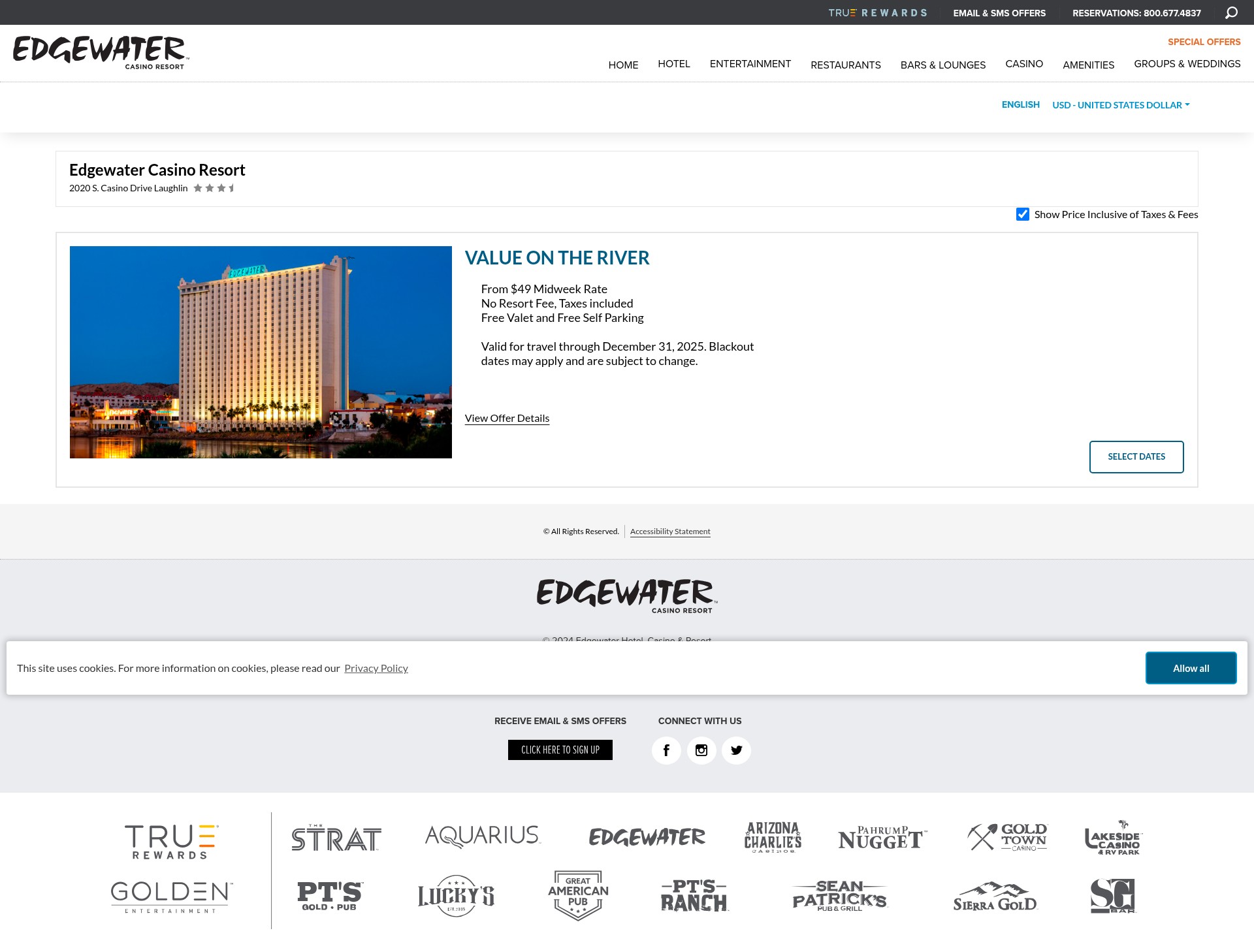
Task: Click the large Edgewater footer logo
Action: click(x=627, y=595)
